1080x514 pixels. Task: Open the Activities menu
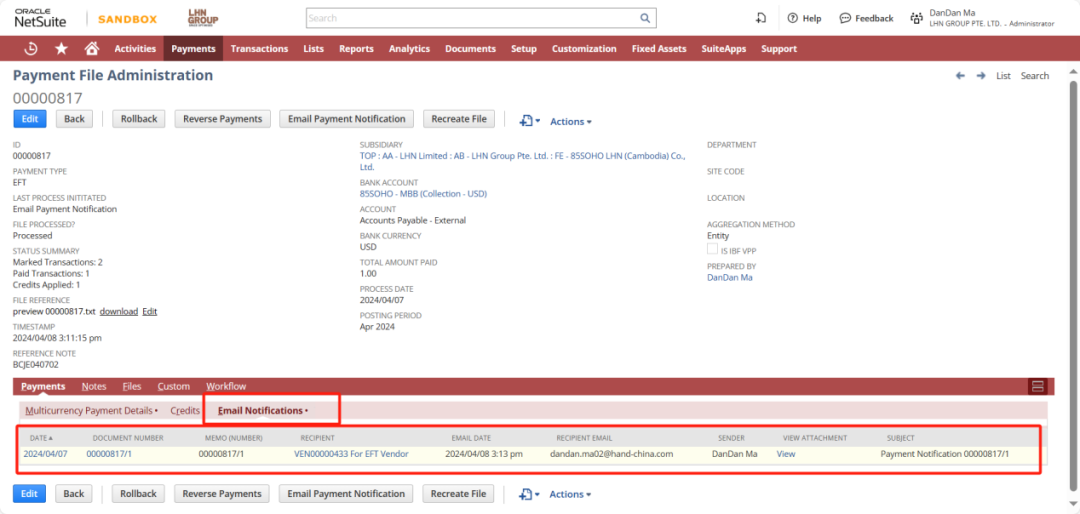pos(135,49)
